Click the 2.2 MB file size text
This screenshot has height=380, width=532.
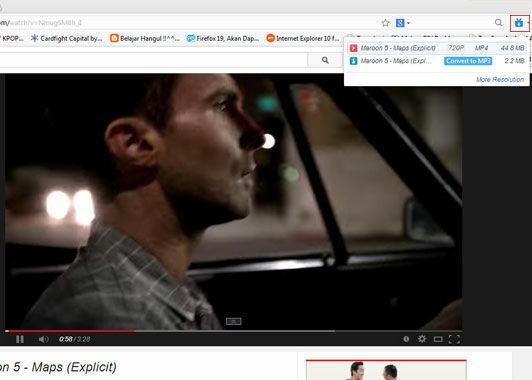(515, 61)
